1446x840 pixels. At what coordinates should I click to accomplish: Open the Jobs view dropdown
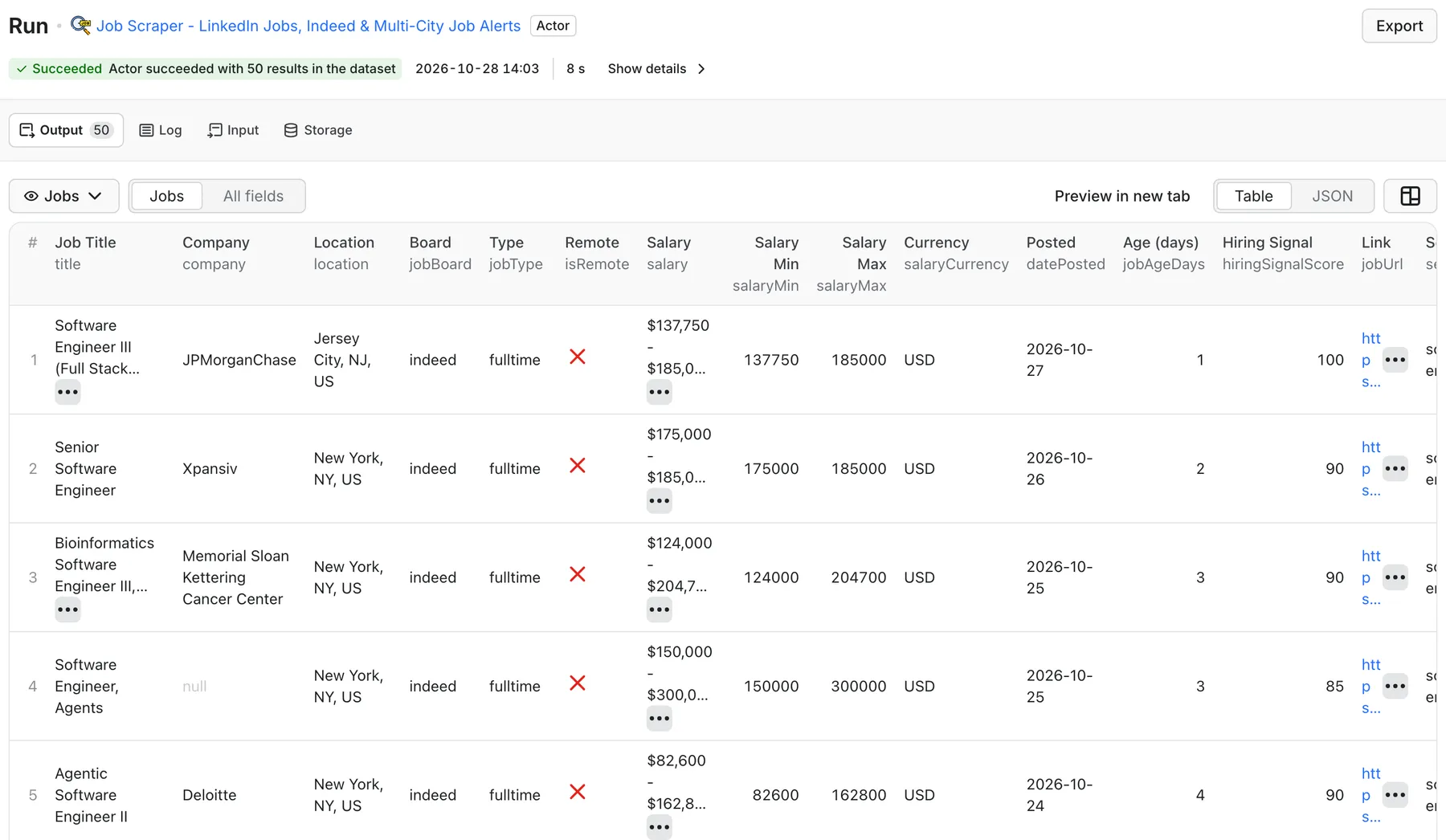coord(64,196)
